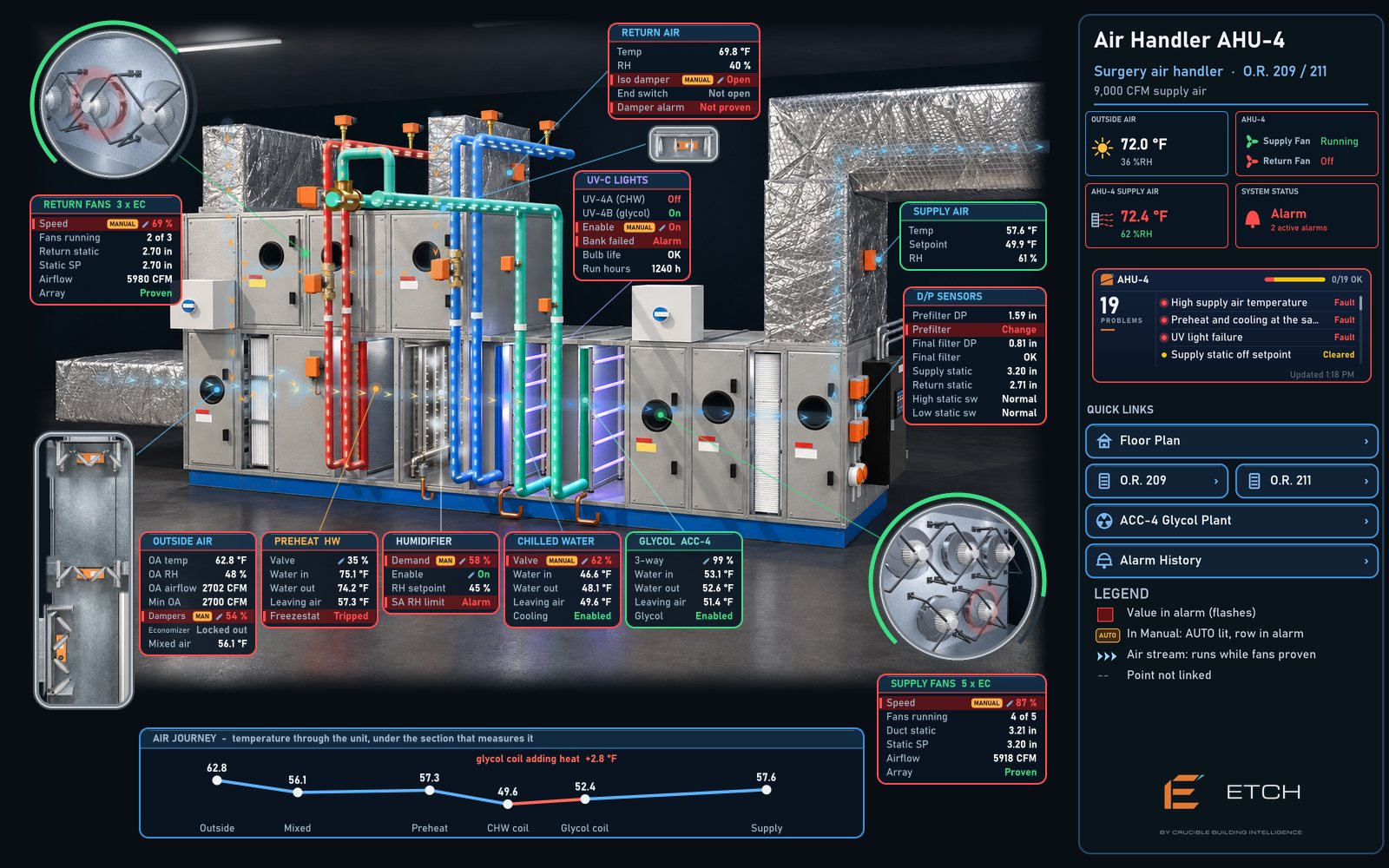This screenshot has height=868, width=1389.
Task: Click the Alarm History bell icon
Action: point(1104,561)
